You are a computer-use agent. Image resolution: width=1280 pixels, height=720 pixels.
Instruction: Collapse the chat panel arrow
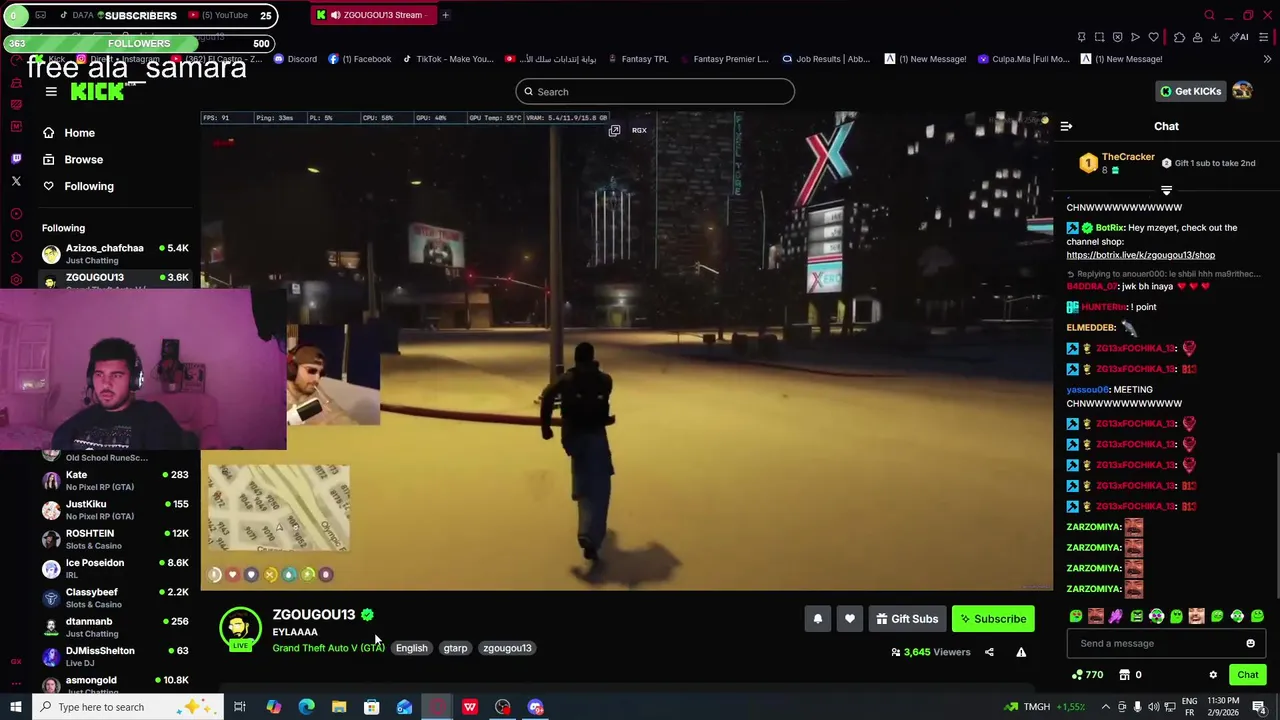pos(1066,126)
